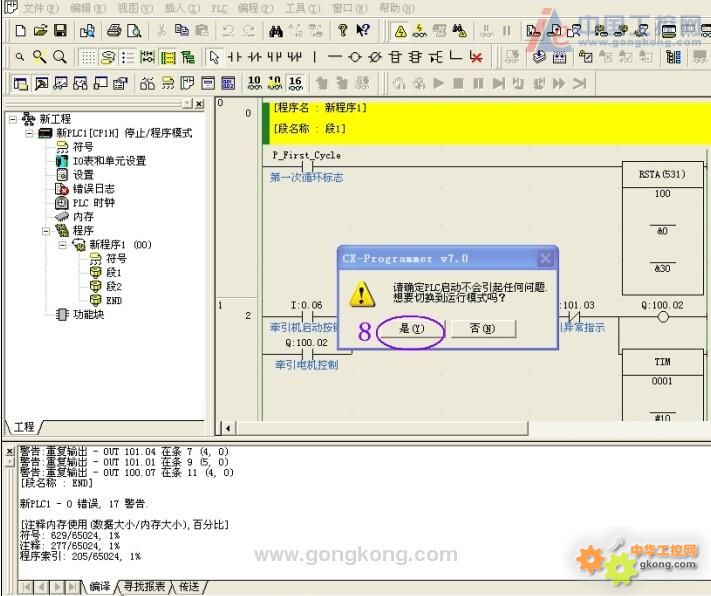Collapse the 程序 programs tree node

46,230
